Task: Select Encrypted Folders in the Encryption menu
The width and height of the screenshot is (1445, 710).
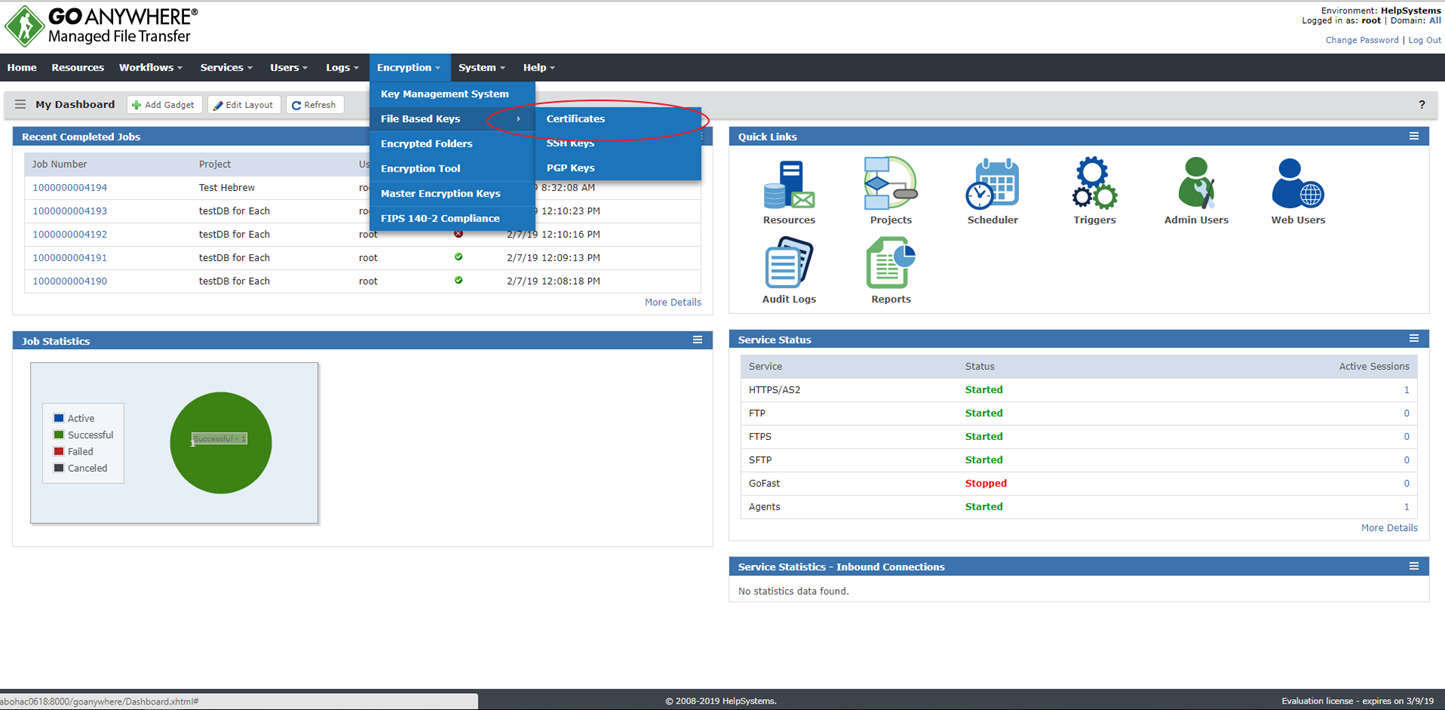Action: point(452,144)
